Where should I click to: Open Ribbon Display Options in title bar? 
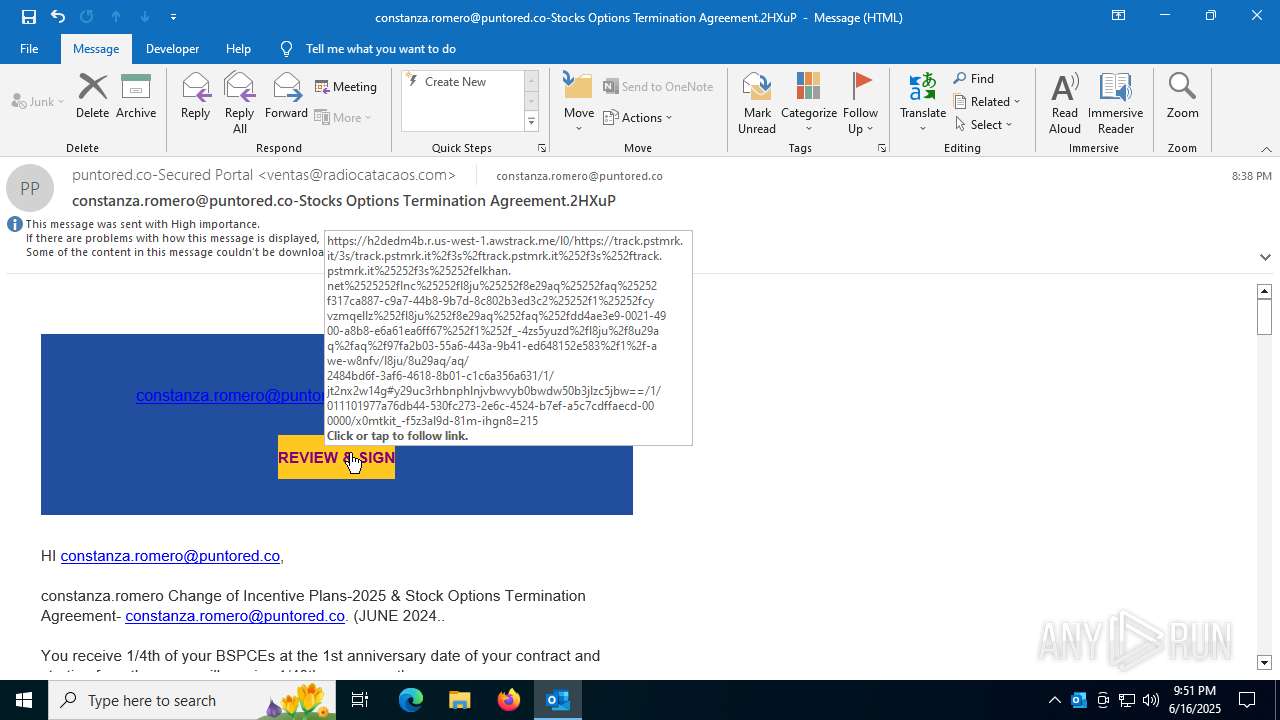coord(1119,16)
